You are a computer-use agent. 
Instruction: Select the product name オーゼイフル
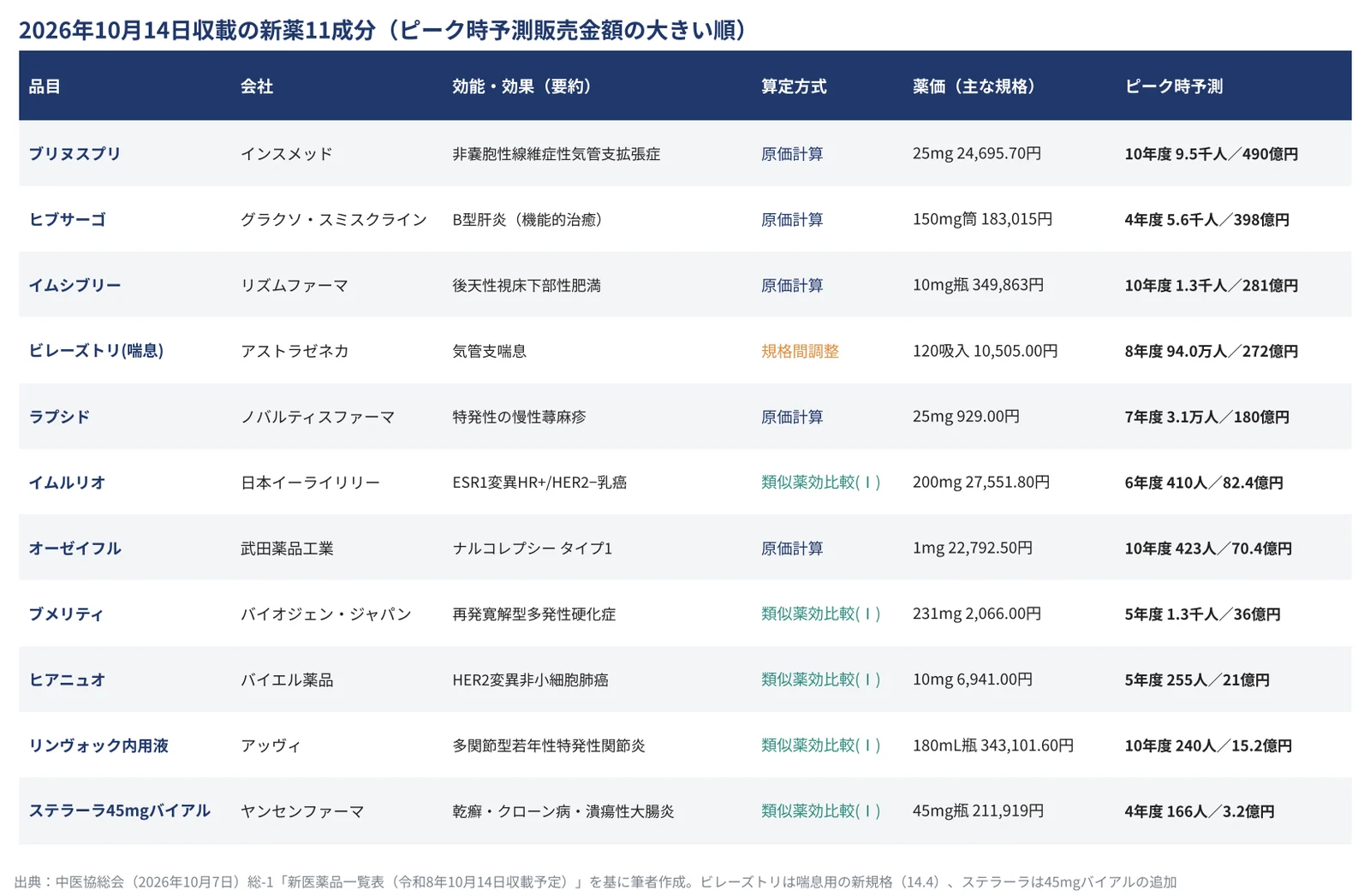(x=74, y=549)
